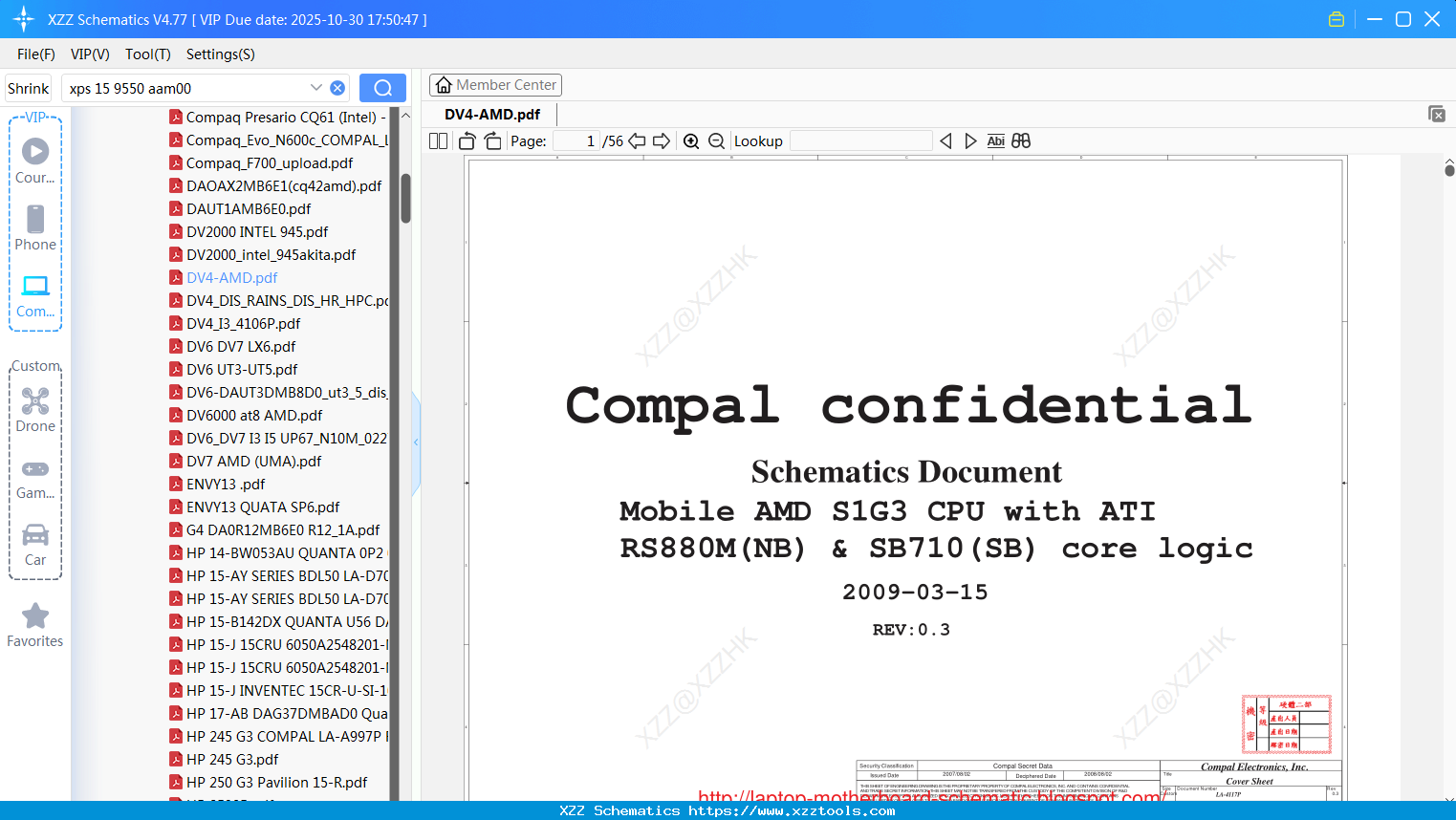1456x820 pixels.
Task: Open DV6000 at8 AMD.pdf
Action: (x=246, y=416)
